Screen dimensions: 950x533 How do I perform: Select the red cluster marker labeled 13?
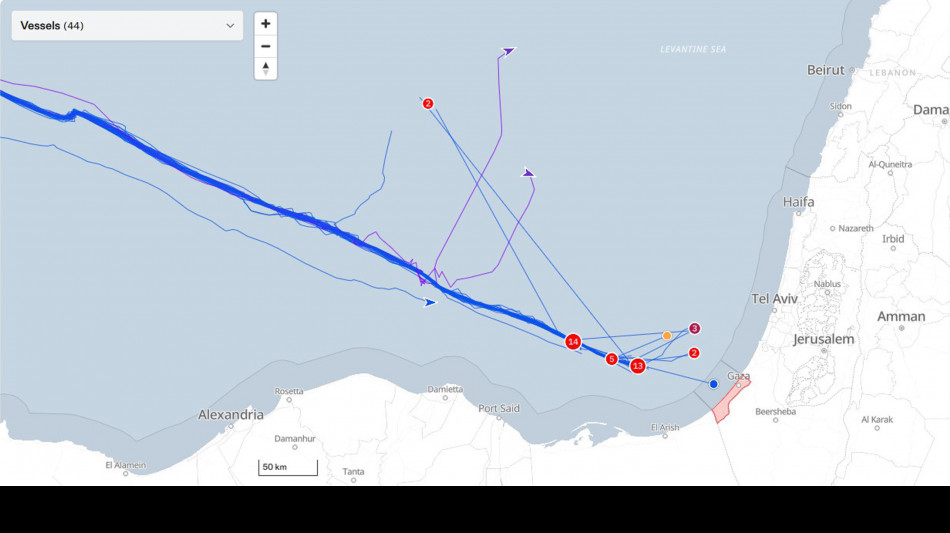click(637, 366)
